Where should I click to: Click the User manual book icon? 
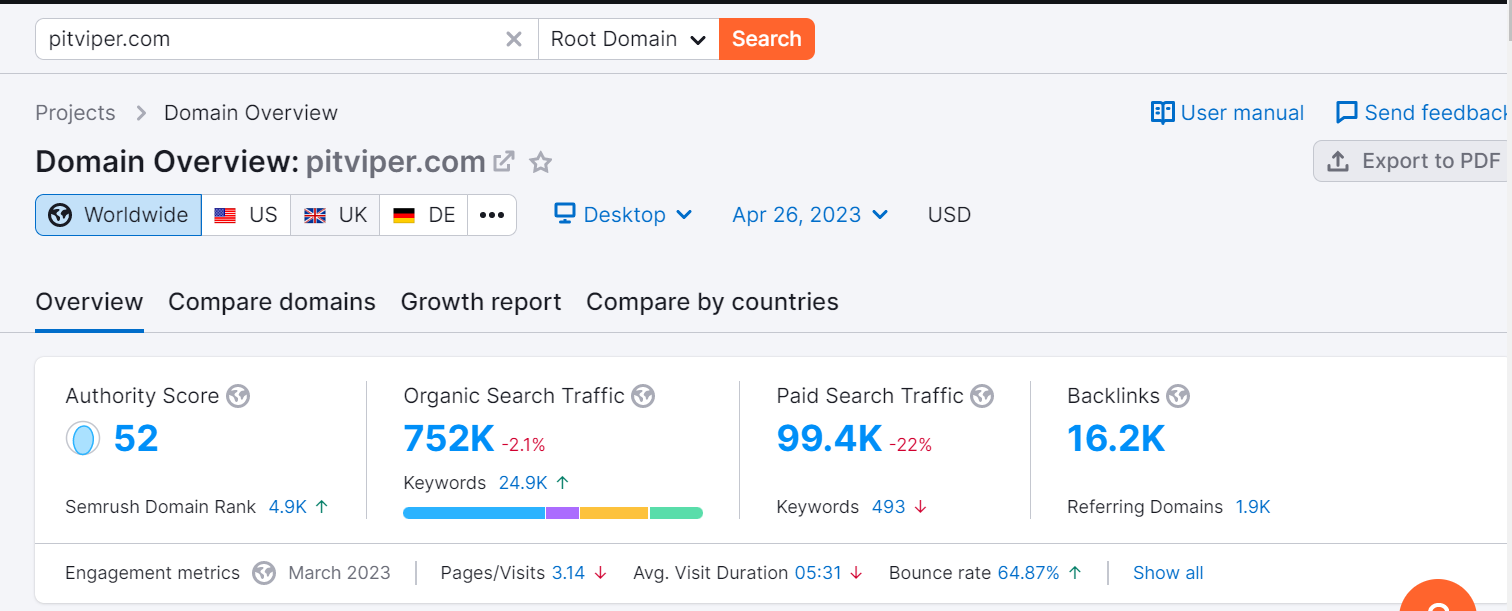click(1162, 113)
